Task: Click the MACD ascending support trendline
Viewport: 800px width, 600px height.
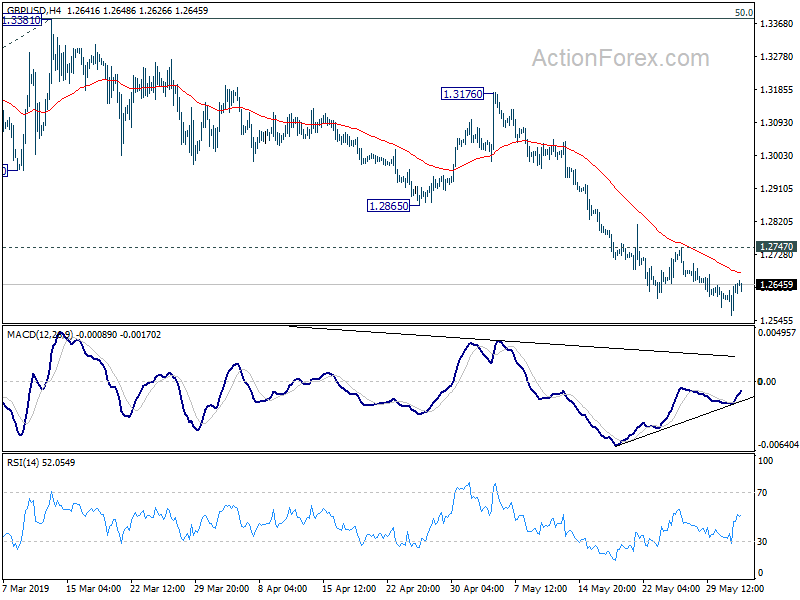Action: tap(684, 421)
